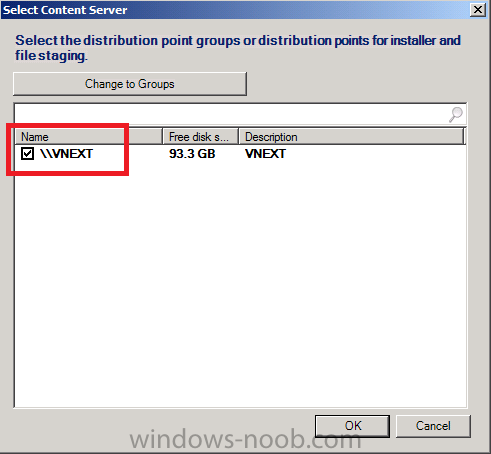
Task: Uncheck the \\VNEXT distribution point checkbox
Action: pyautogui.click(x=27, y=154)
